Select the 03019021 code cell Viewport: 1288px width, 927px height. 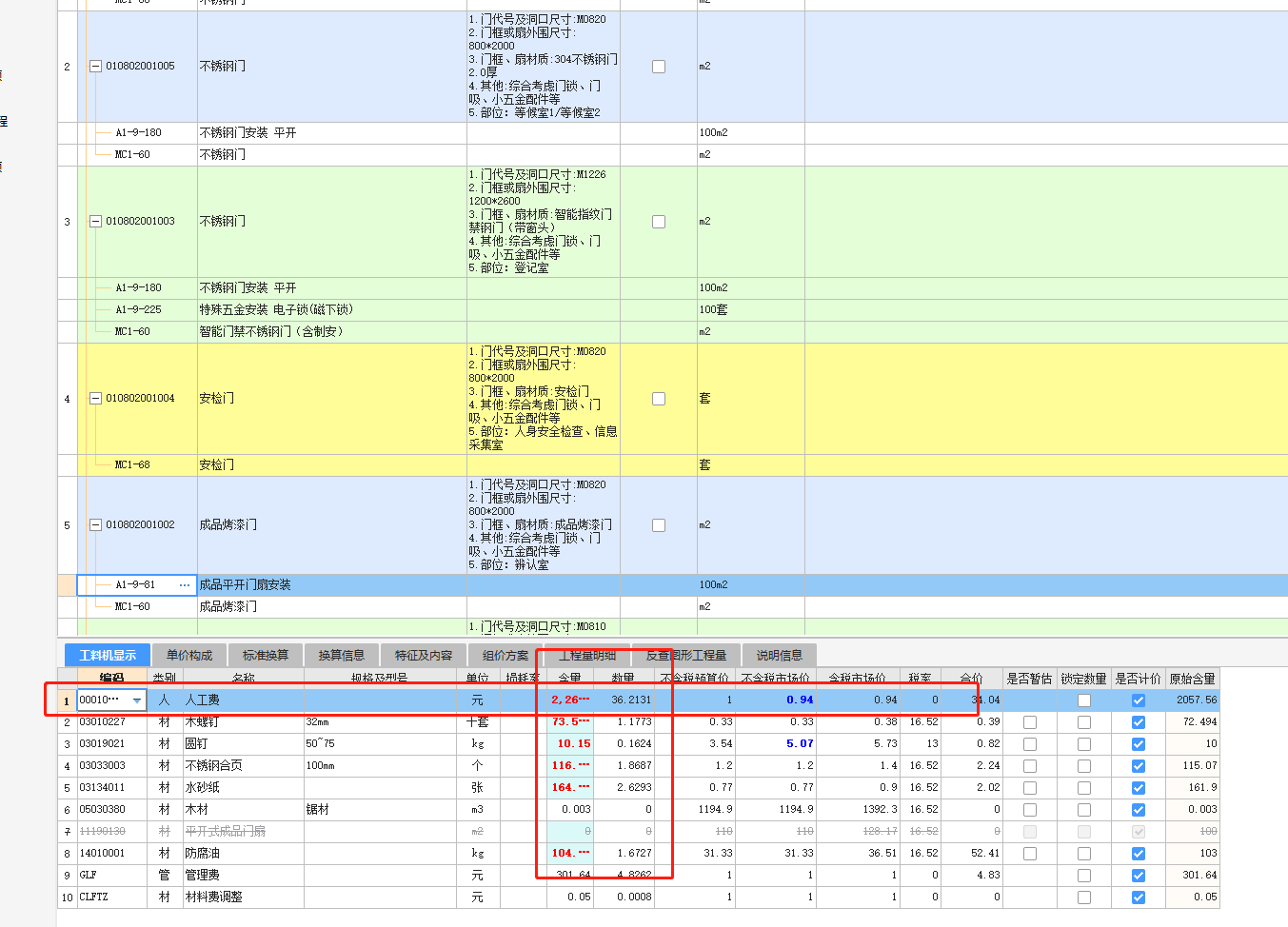pos(112,744)
